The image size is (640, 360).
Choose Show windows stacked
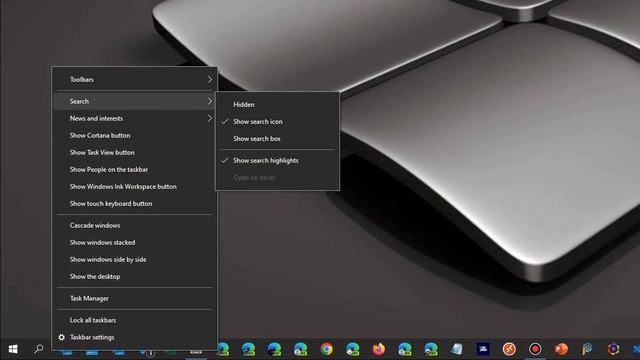pyautogui.click(x=135, y=243)
